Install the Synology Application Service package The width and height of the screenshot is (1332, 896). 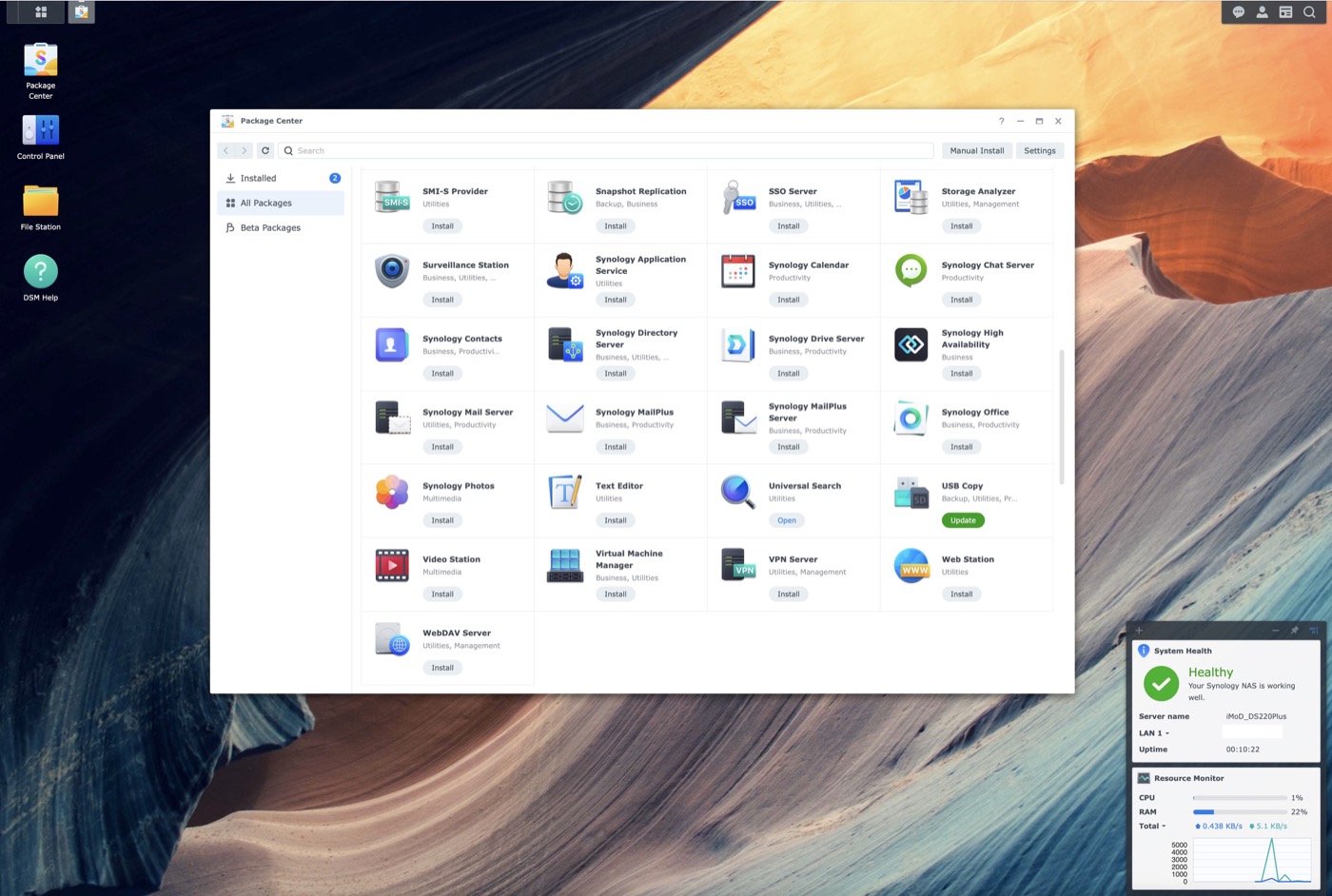(x=616, y=300)
